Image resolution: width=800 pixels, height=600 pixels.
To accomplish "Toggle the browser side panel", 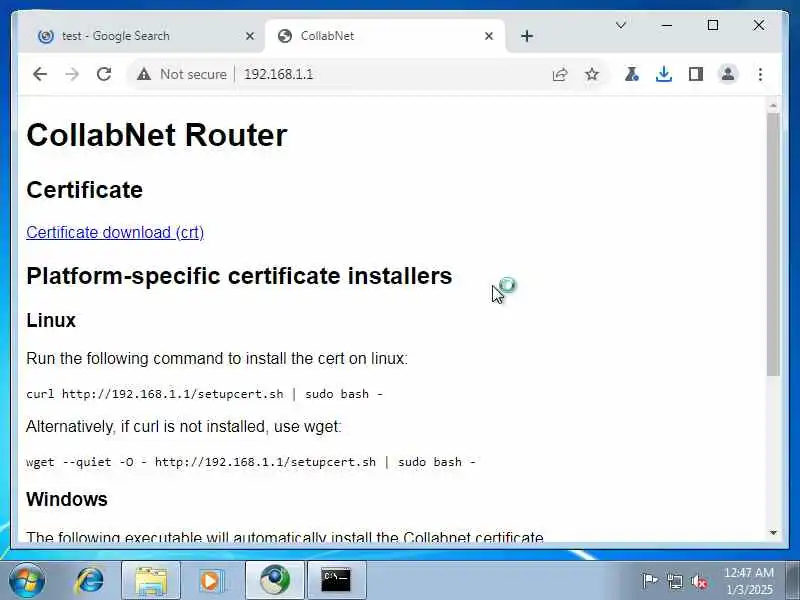I will coord(696,74).
